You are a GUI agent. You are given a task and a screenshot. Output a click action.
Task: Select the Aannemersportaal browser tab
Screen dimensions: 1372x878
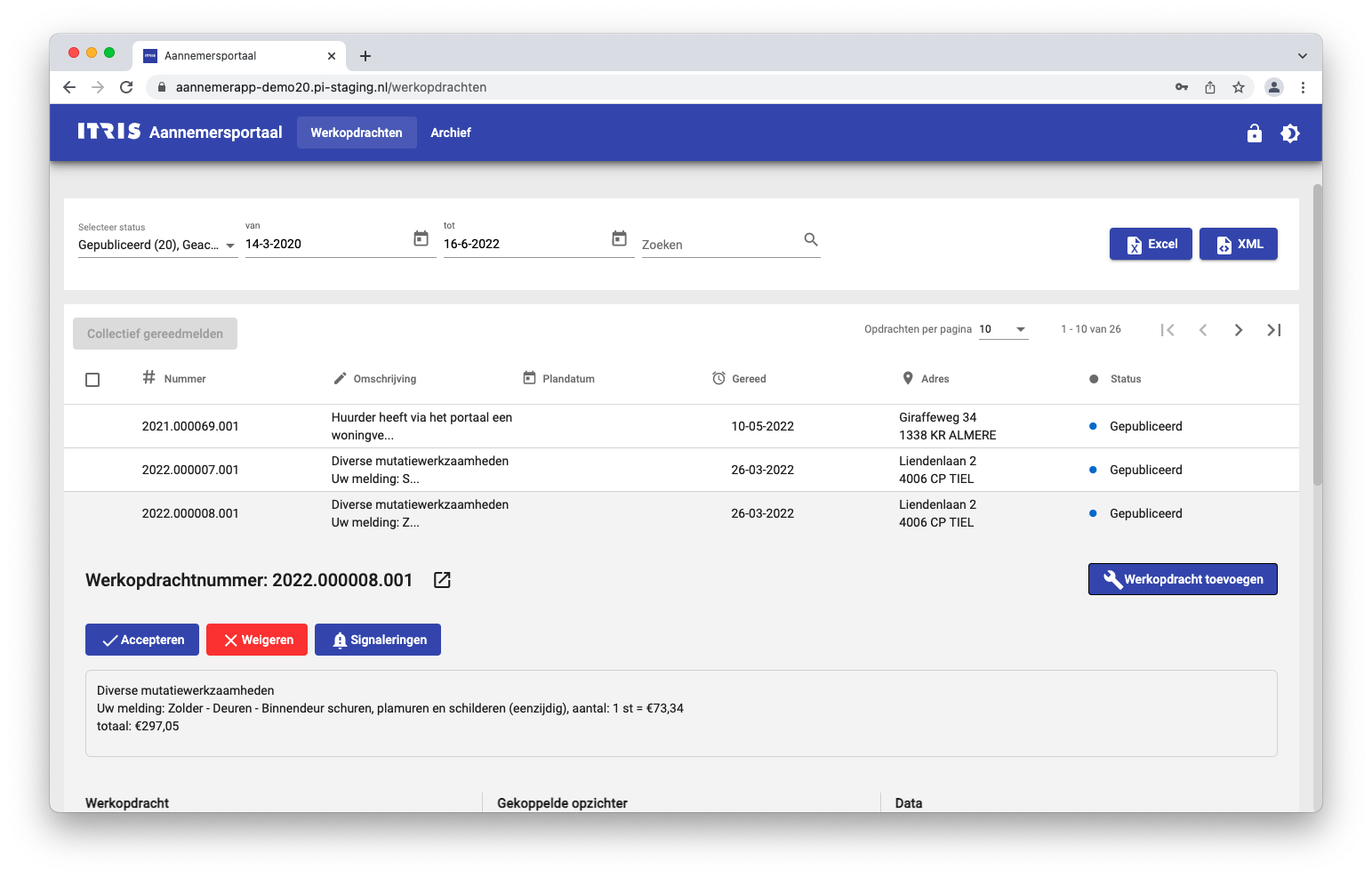click(x=238, y=55)
